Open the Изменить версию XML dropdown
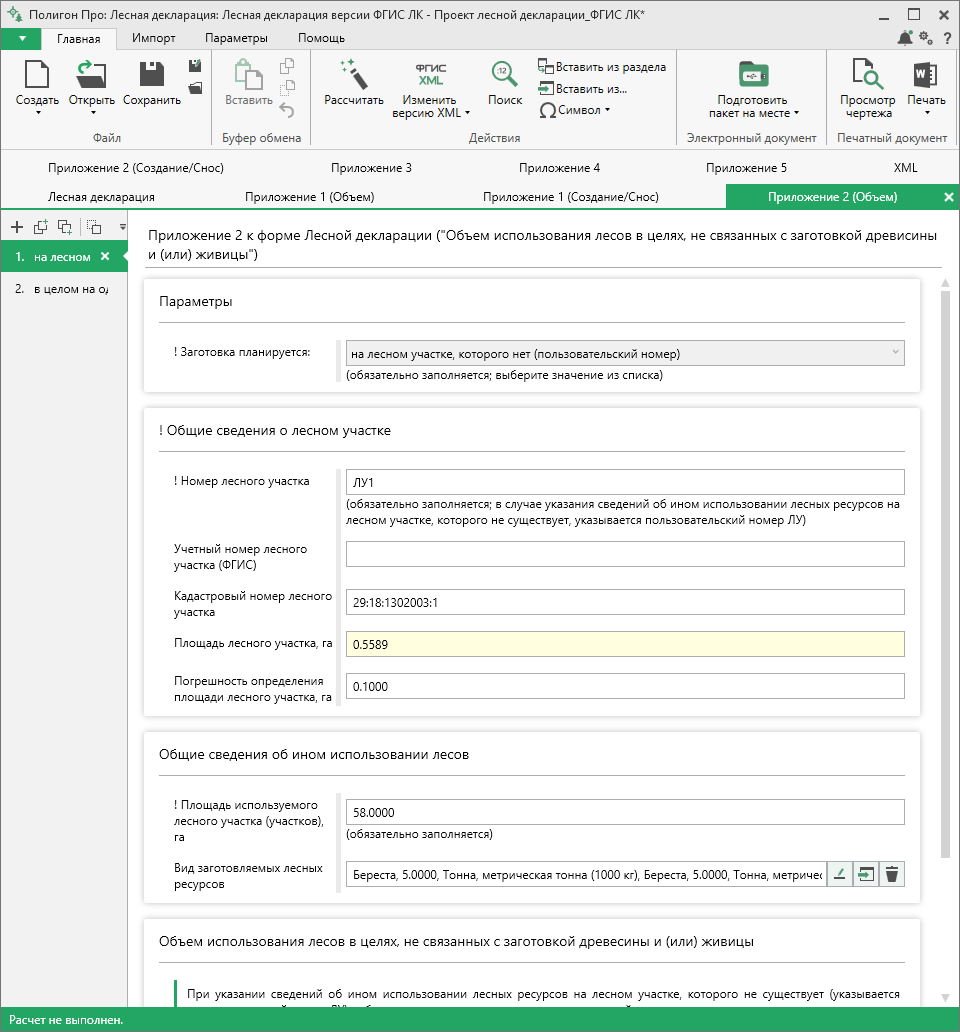Image resolution: width=960 pixels, height=1032 pixels. click(x=467, y=113)
